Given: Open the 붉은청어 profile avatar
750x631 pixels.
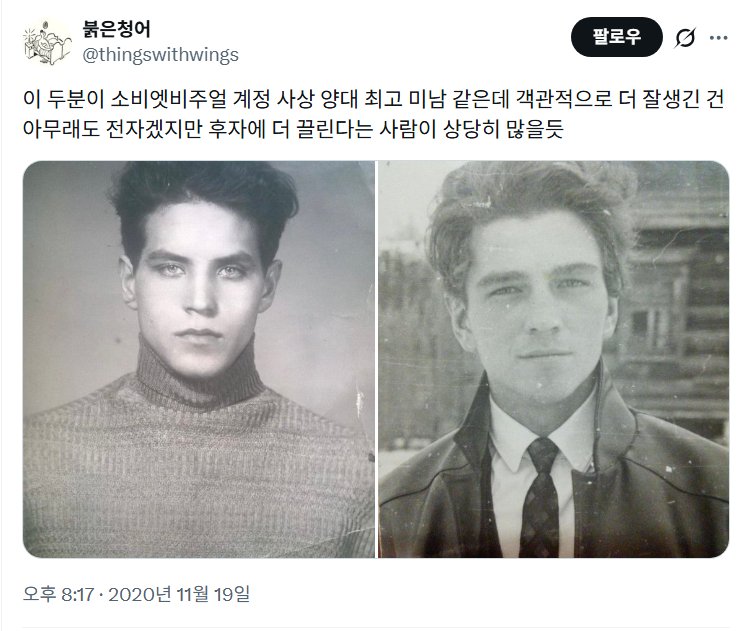Looking at the screenshot, I should coord(47,42).
